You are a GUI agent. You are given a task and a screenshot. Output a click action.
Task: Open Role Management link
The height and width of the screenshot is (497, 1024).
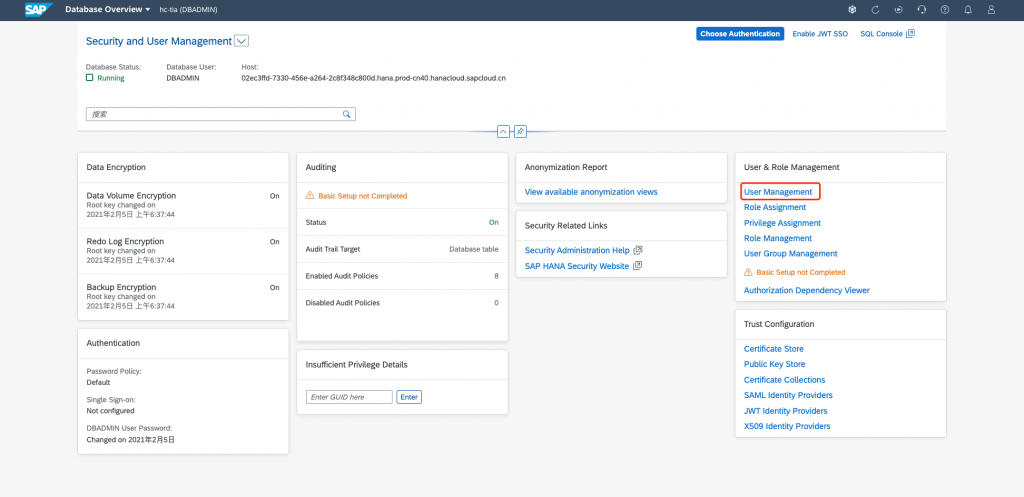tap(778, 238)
